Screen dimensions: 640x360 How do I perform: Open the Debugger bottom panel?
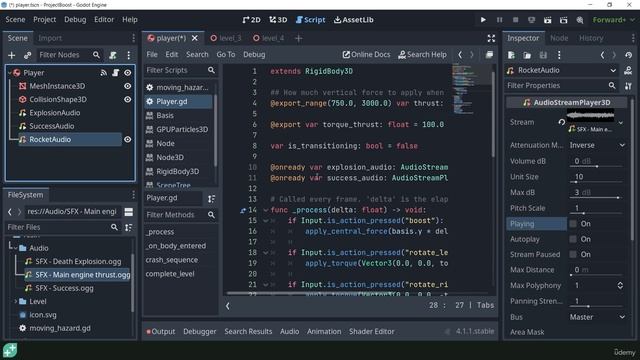point(200,332)
